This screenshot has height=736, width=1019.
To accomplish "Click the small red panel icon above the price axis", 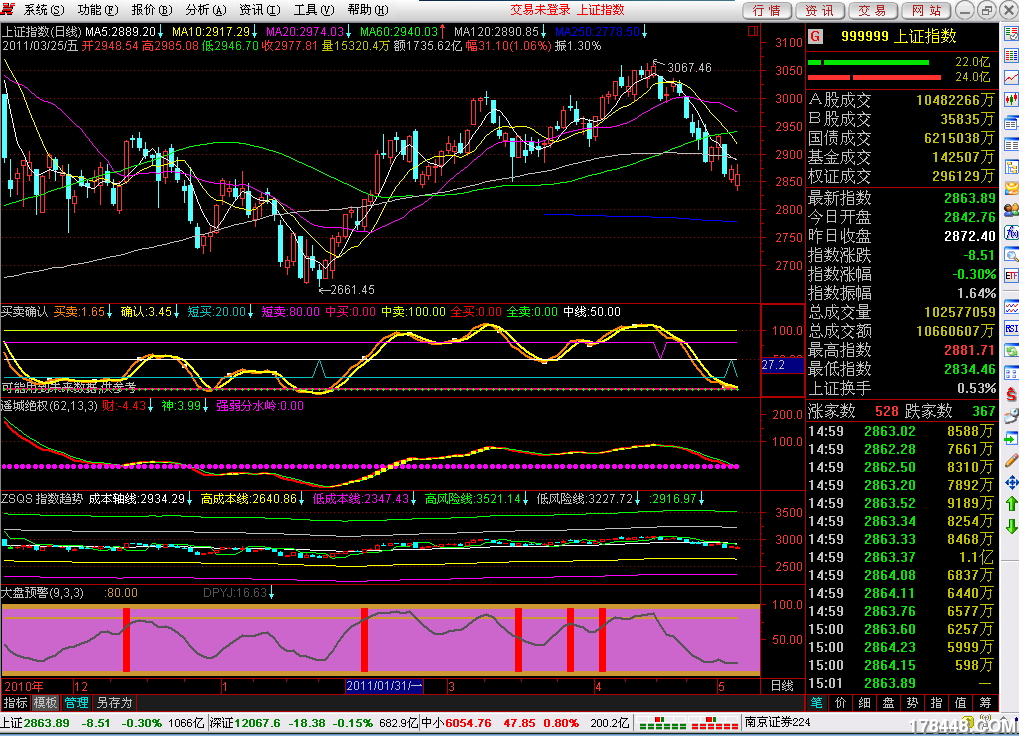I will [753, 31].
